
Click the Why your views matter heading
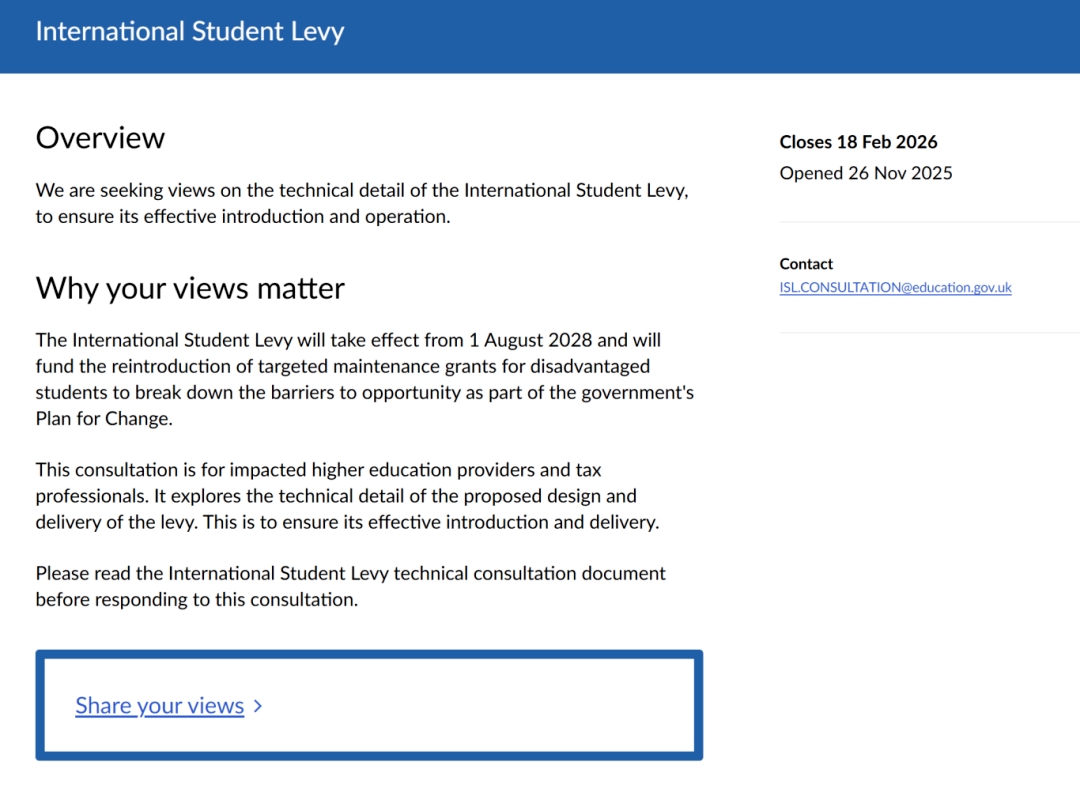[190, 288]
